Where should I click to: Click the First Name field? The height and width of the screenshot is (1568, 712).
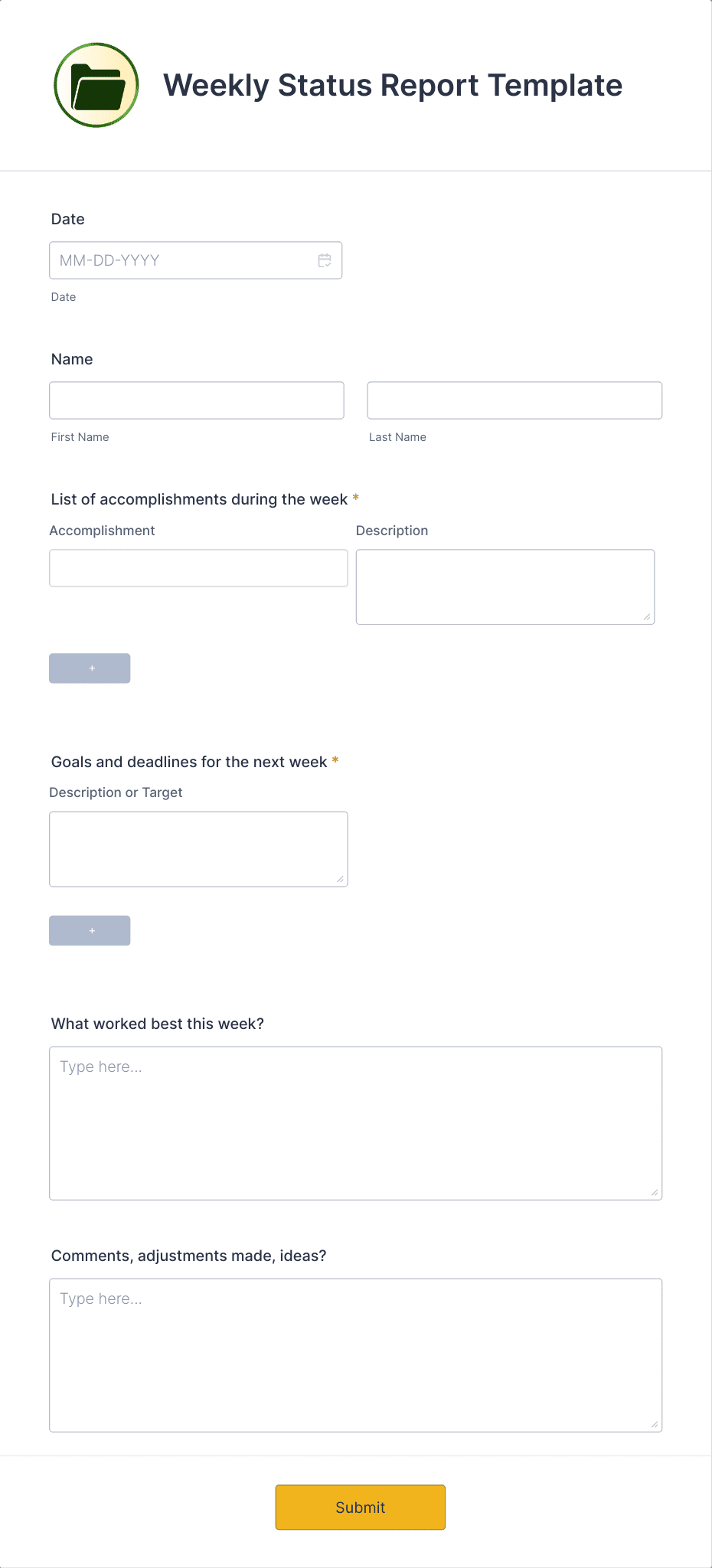tap(197, 400)
